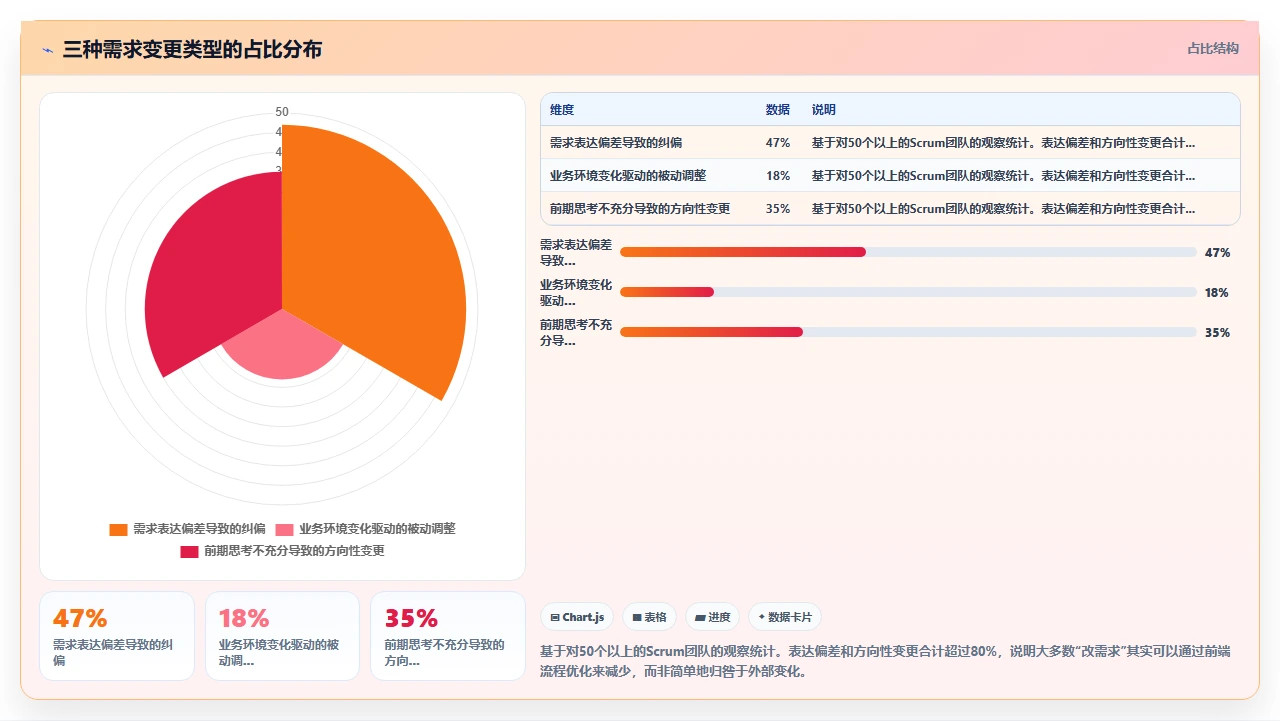
Task: Click legend text 前期思考不充分导致的方向性变更
Action: tap(294, 551)
